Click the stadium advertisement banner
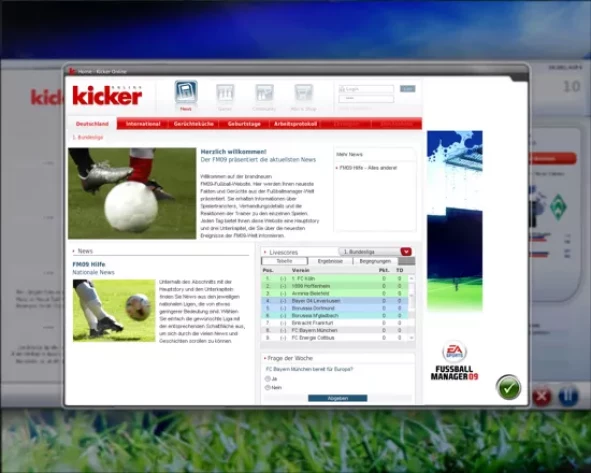The width and height of the screenshot is (591, 473). coord(455,221)
